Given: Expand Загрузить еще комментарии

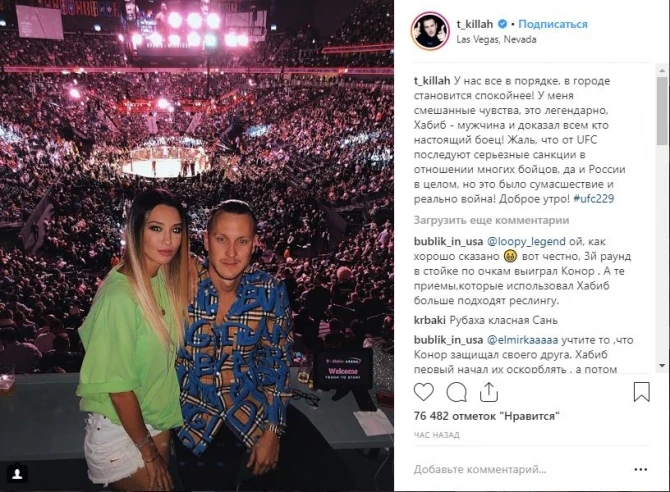Looking at the screenshot, I should pos(491,221).
